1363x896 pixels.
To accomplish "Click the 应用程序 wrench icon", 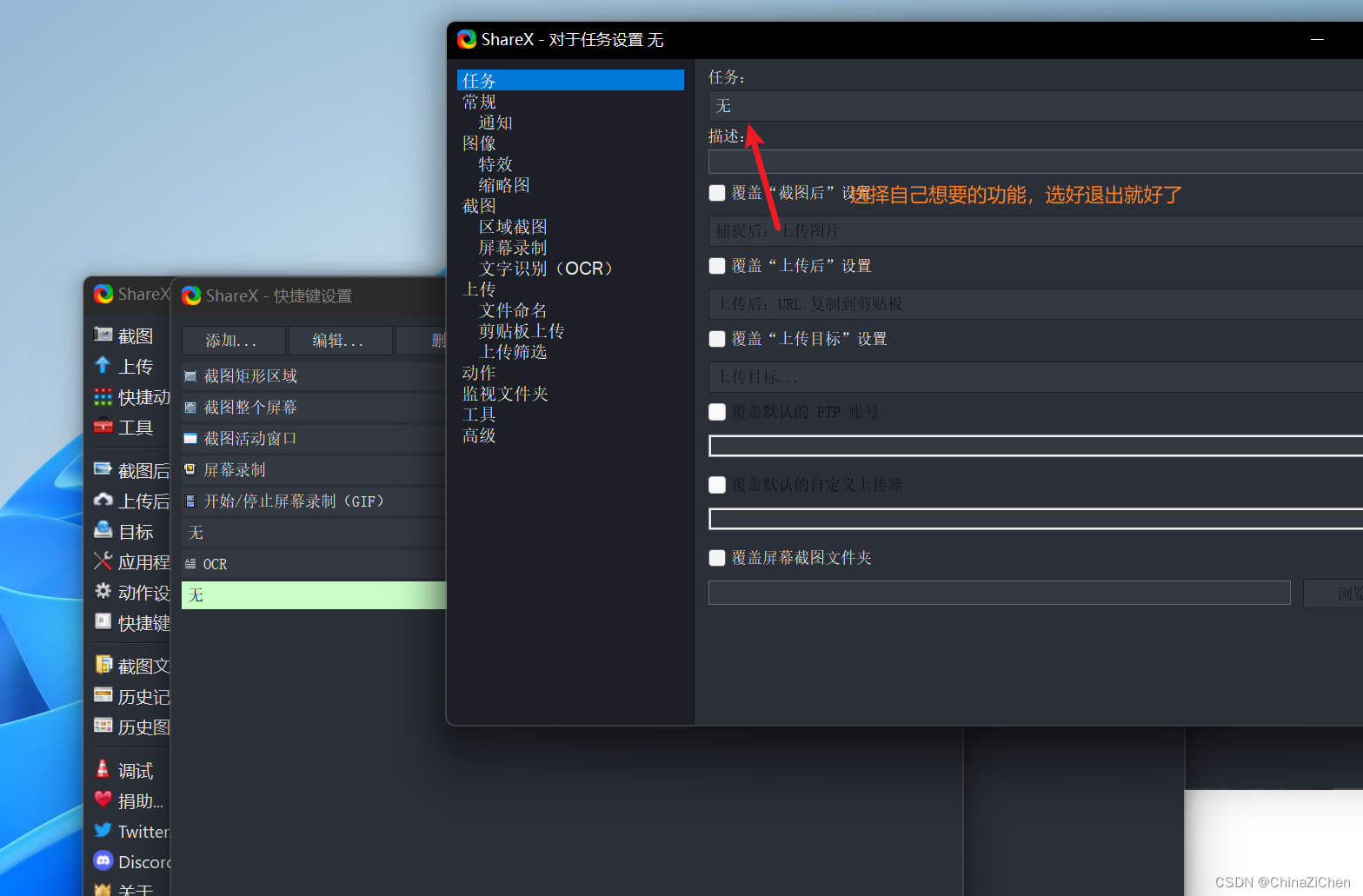I will coord(103,561).
